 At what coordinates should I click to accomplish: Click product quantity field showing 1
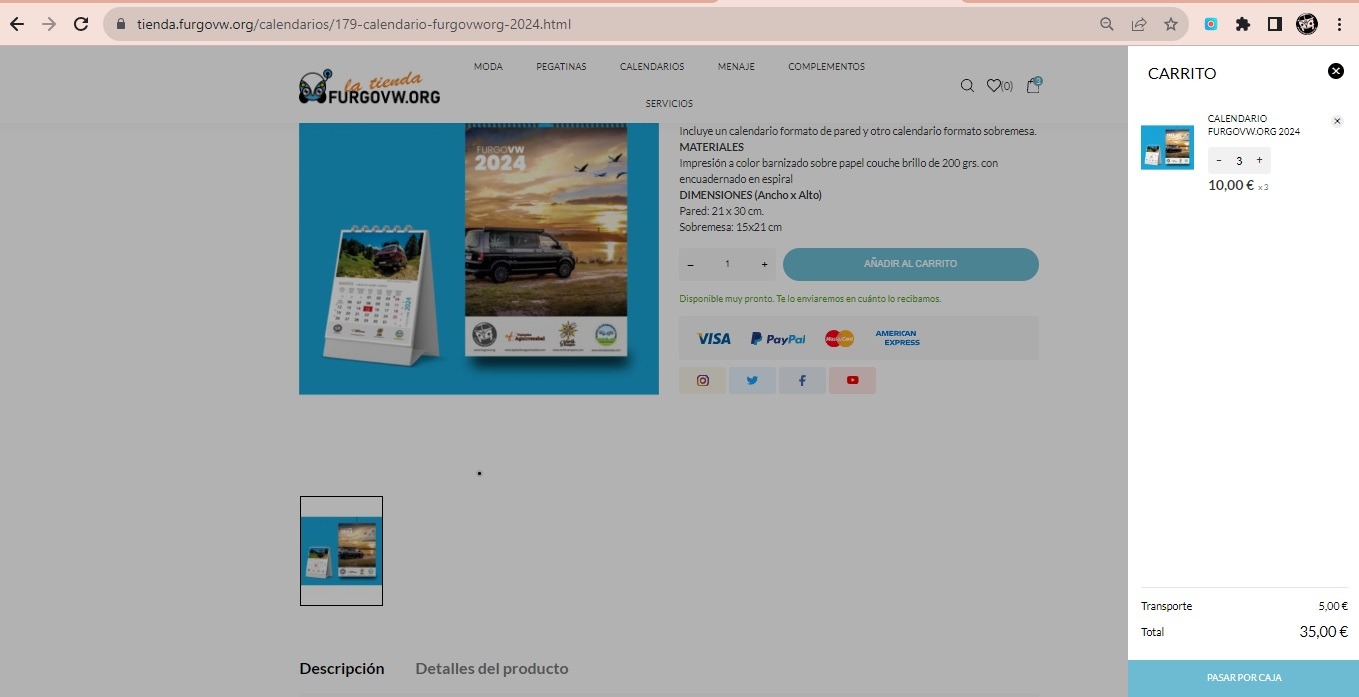(x=727, y=264)
